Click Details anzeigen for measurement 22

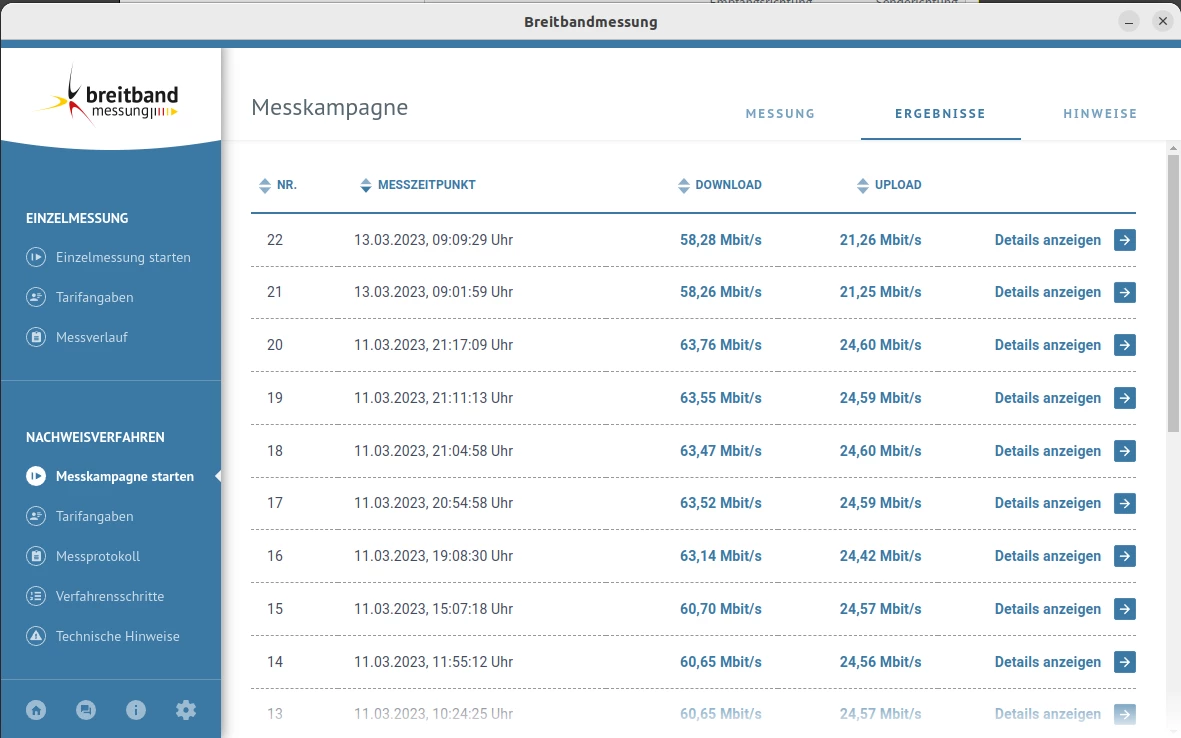click(1048, 240)
